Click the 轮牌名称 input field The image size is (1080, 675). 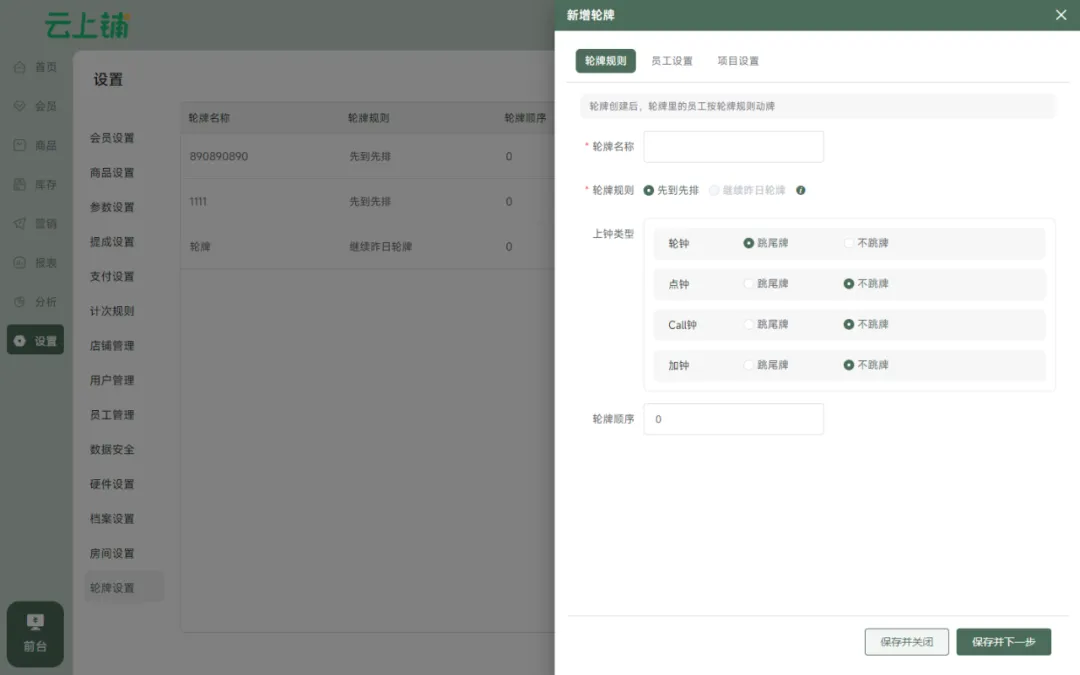click(733, 147)
